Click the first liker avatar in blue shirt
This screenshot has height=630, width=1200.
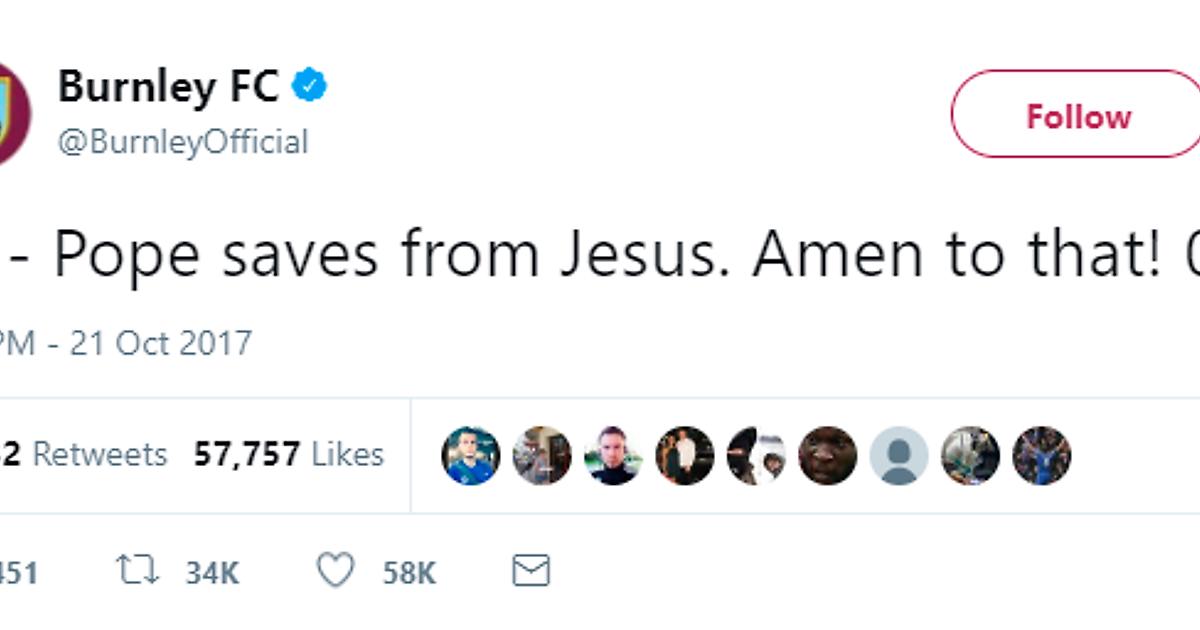pos(470,456)
